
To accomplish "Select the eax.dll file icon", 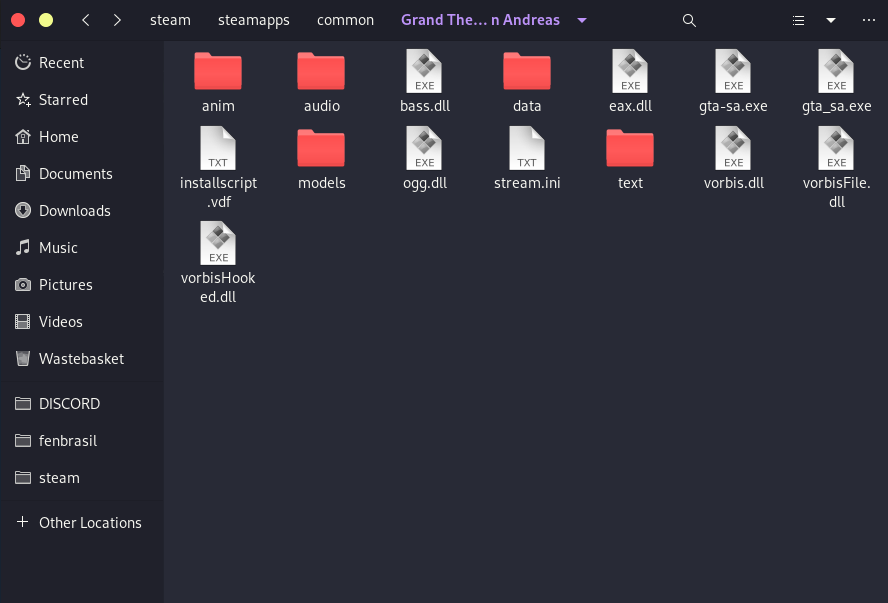I will [630, 71].
